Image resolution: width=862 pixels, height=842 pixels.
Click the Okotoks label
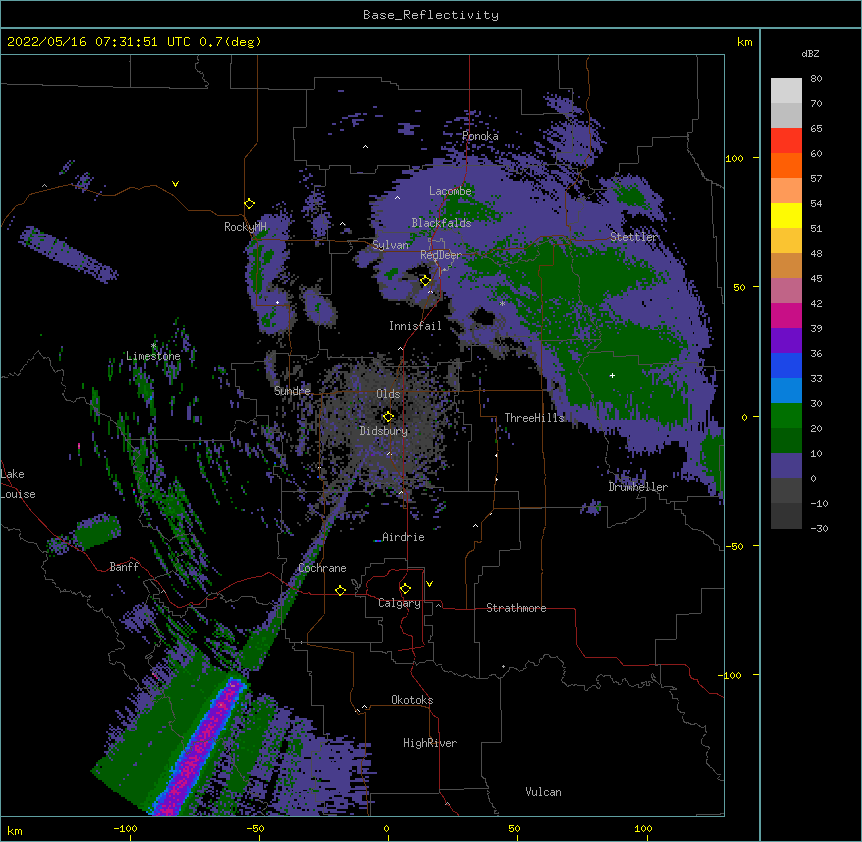pos(412,700)
